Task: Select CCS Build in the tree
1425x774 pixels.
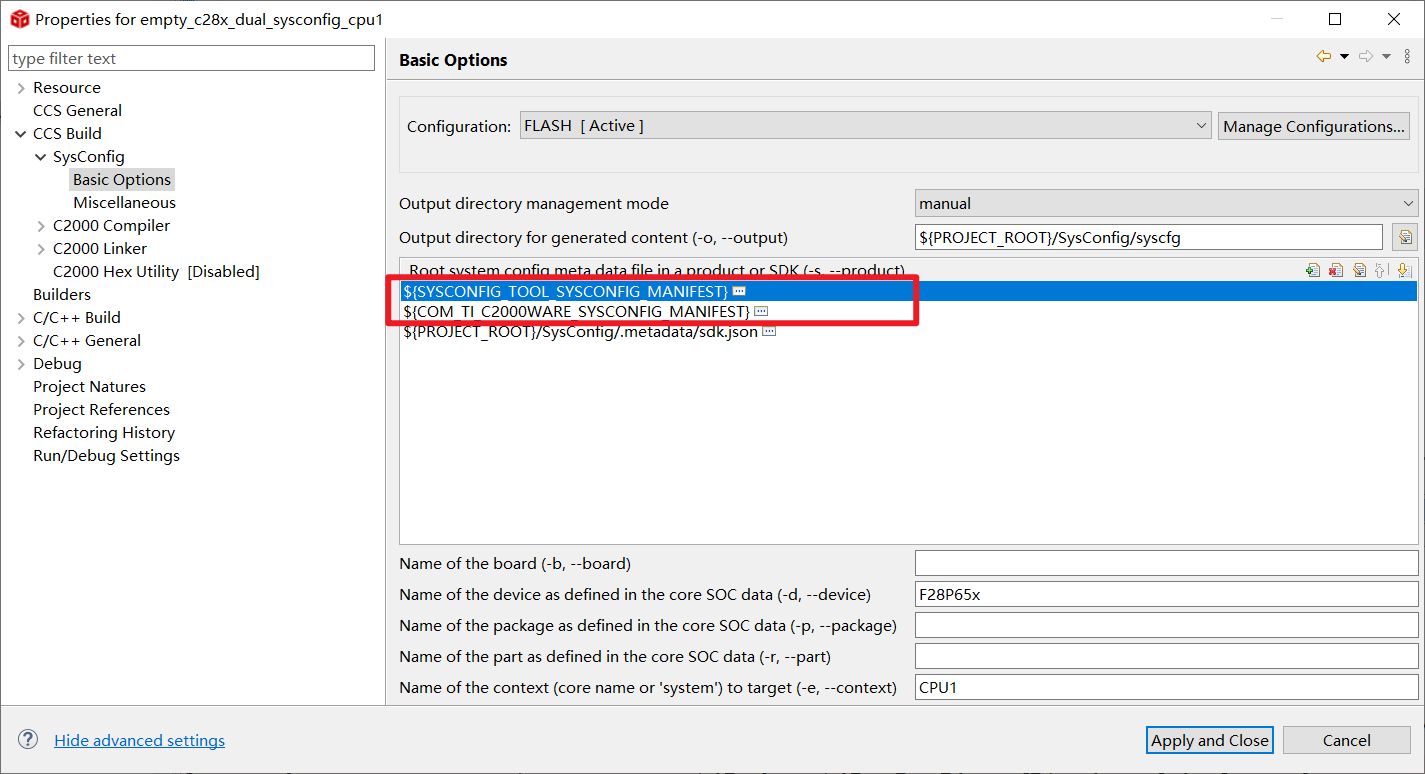Action: pos(67,134)
